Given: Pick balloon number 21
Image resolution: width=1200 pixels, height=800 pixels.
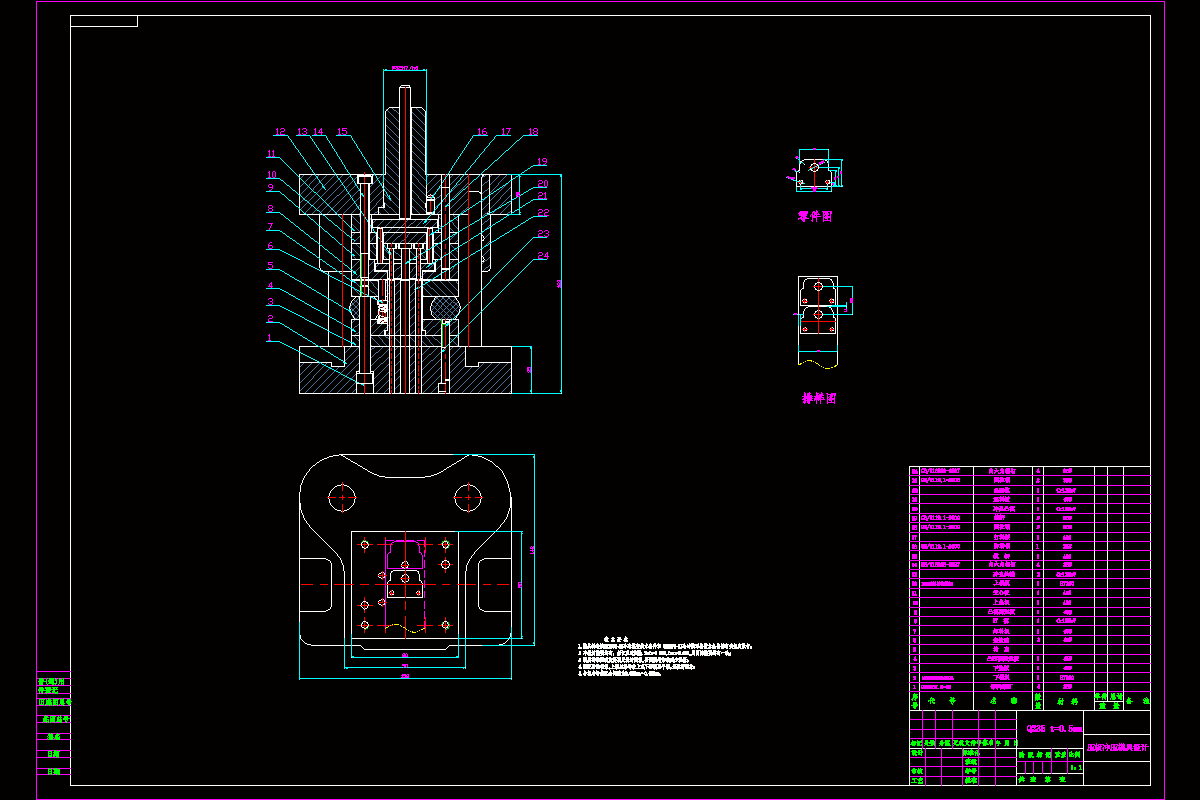Looking at the screenshot, I should click(542, 196).
